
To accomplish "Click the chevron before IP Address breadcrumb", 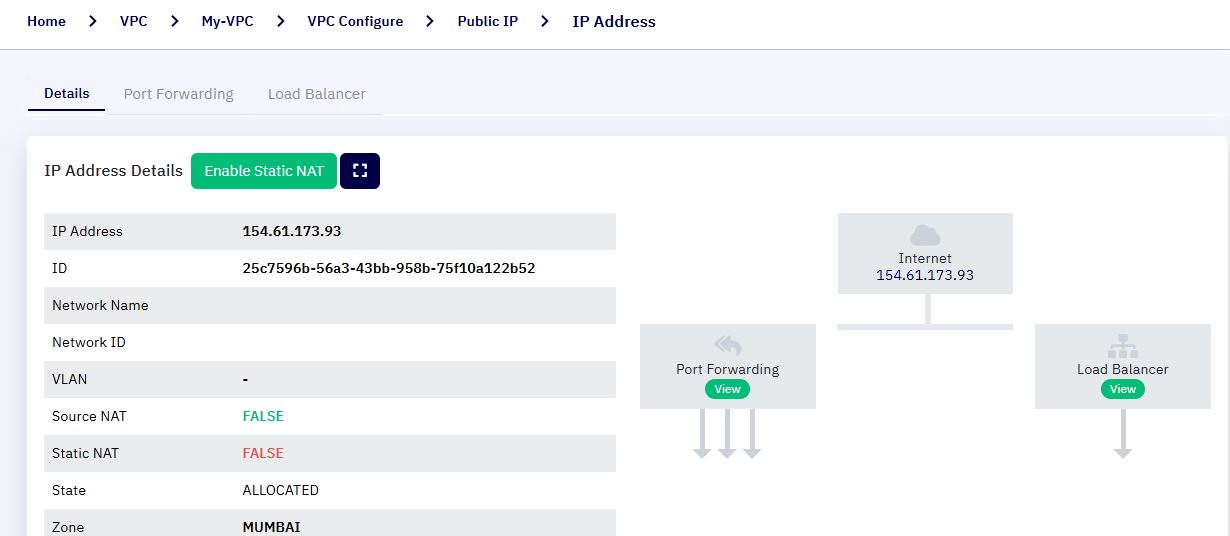I will pyautogui.click(x=545, y=21).
